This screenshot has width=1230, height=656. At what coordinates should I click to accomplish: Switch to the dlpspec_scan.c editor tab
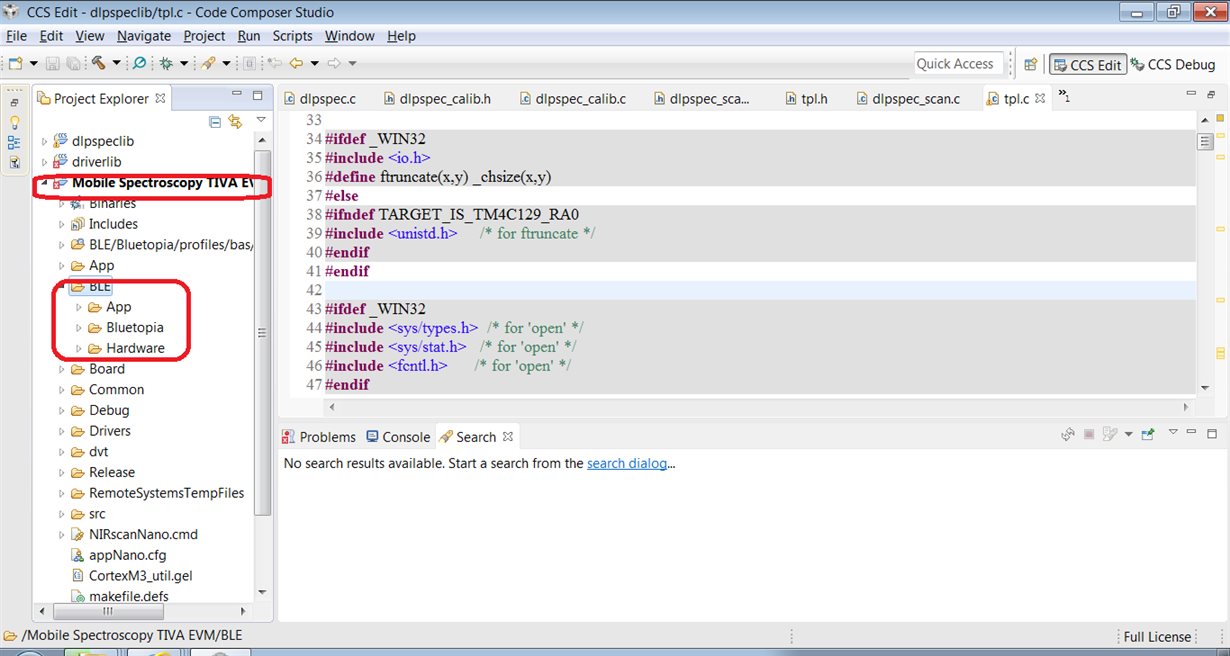point(914,99)
